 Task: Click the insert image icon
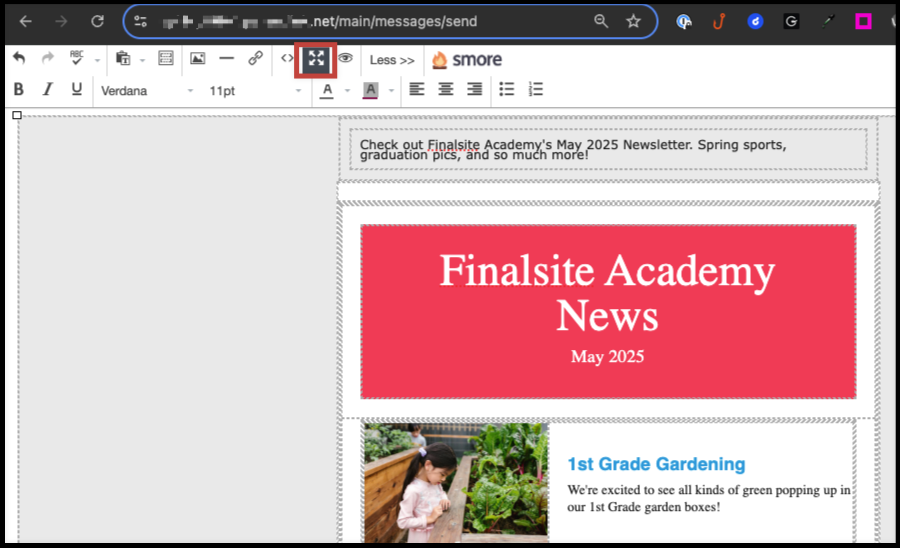click(198, 59)
